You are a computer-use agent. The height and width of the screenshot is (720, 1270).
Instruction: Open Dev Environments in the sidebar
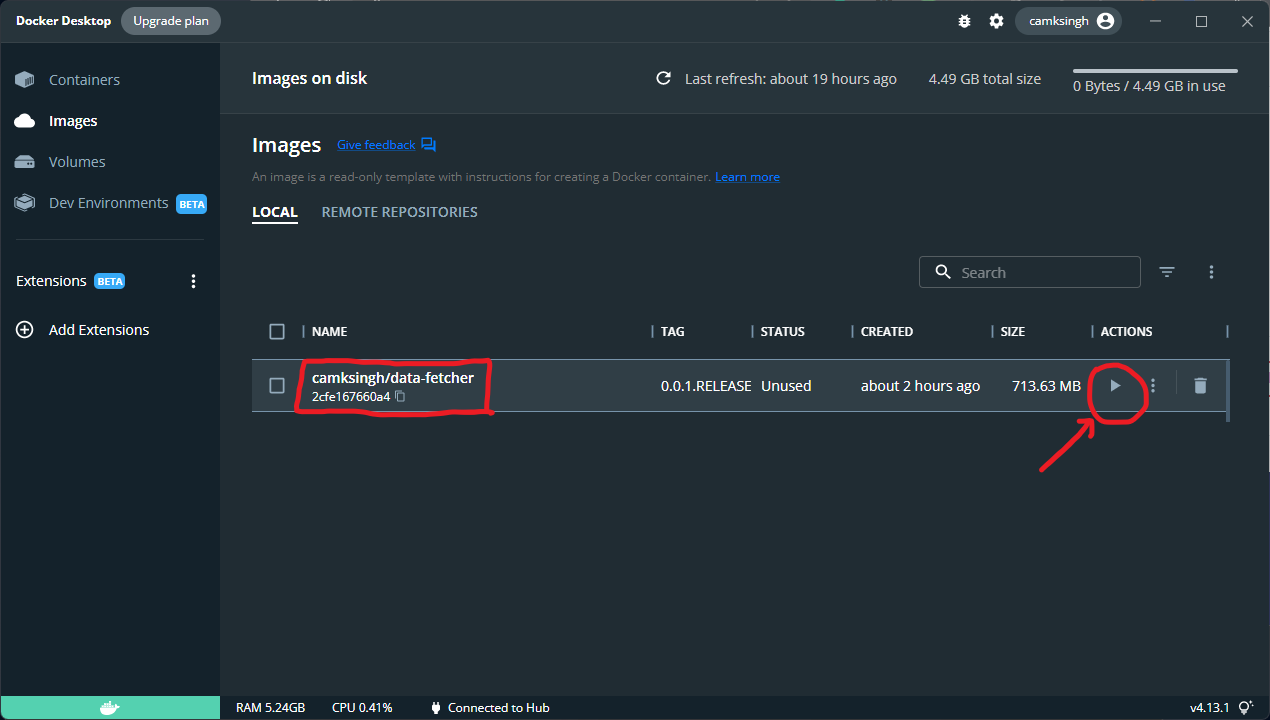pyautogui.click(x=108, y=203)
